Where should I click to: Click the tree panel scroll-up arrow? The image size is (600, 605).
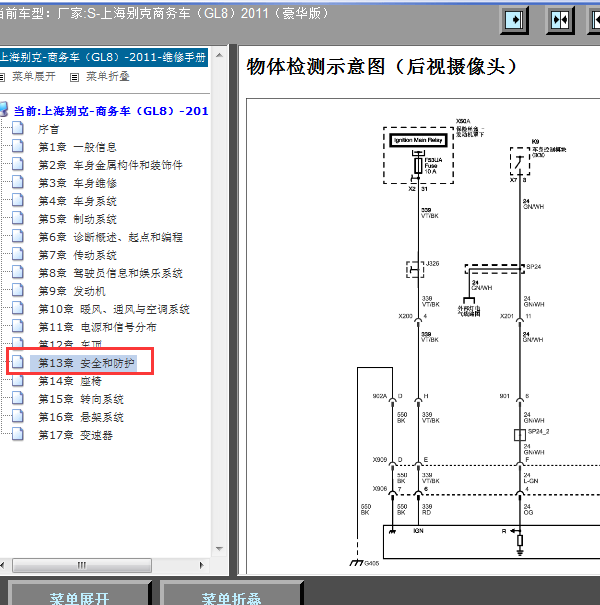220,55
